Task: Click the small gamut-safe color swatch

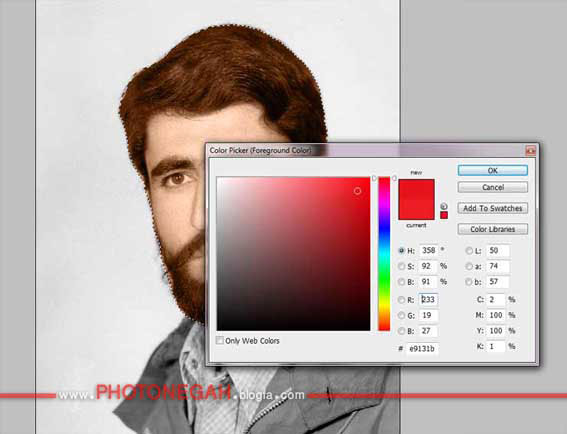Action: [444, 215]
